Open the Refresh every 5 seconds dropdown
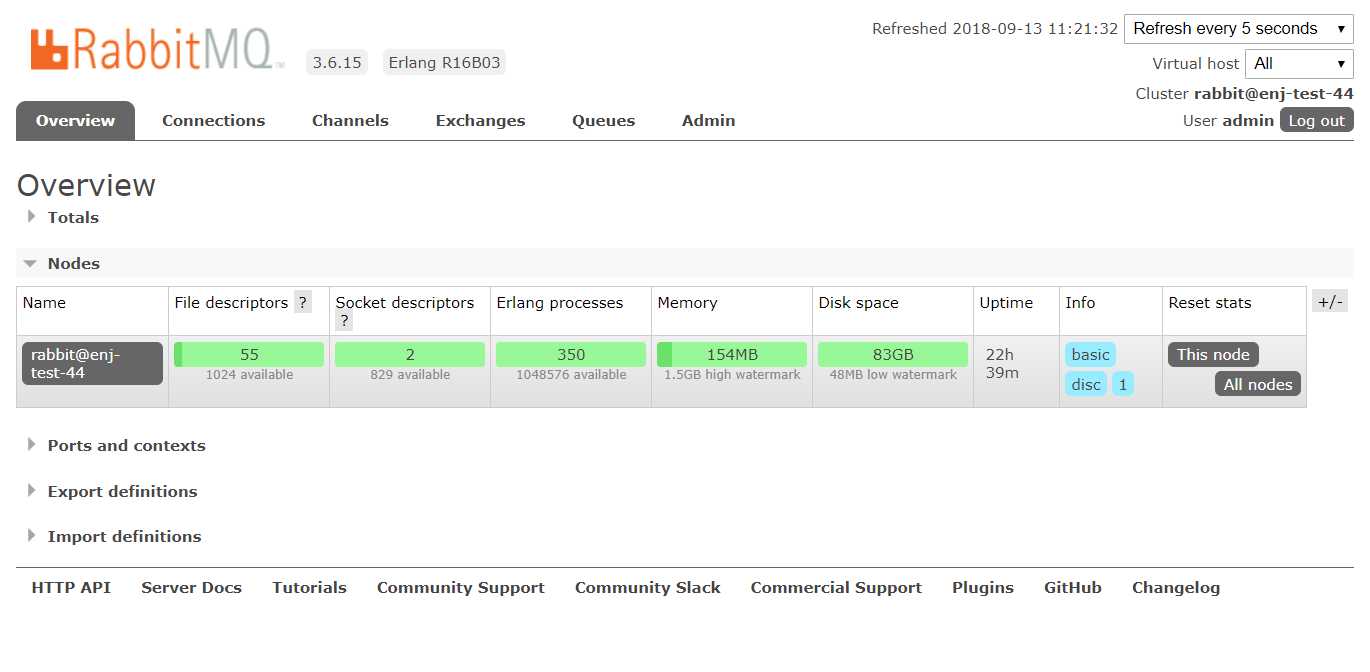 (1239, 29)
